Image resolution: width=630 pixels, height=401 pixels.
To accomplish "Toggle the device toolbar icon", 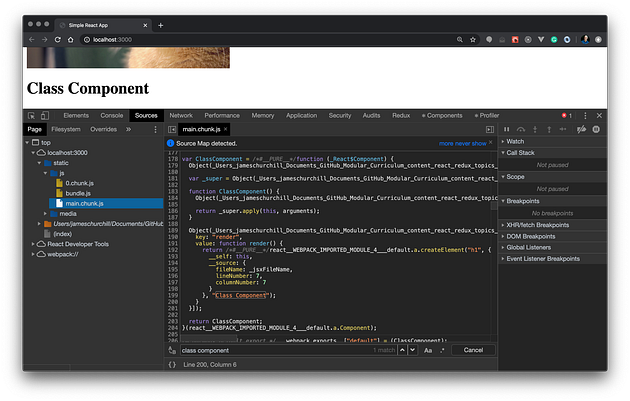I will [45, 116].
